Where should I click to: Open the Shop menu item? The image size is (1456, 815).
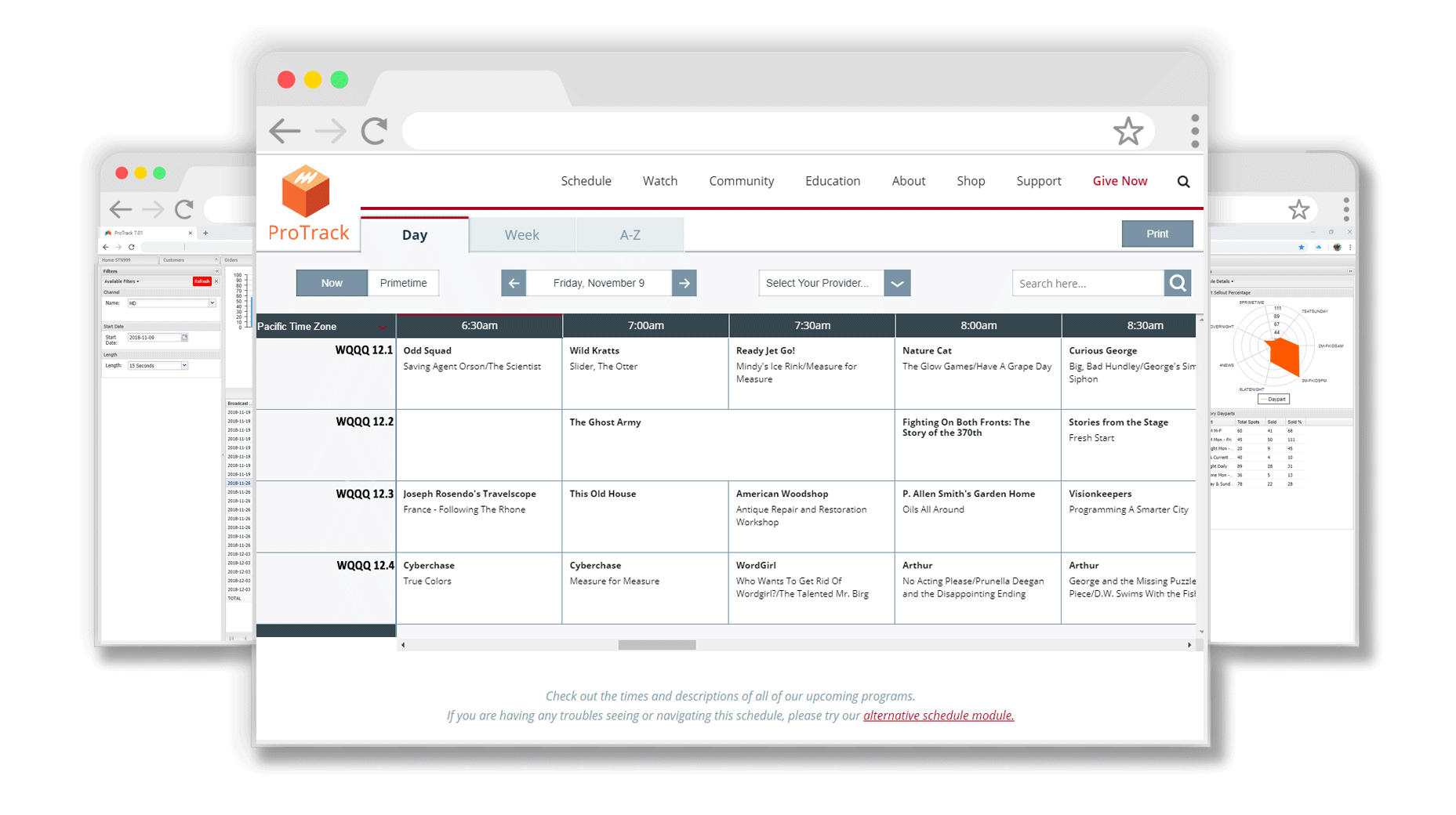[x=971, y=181]
